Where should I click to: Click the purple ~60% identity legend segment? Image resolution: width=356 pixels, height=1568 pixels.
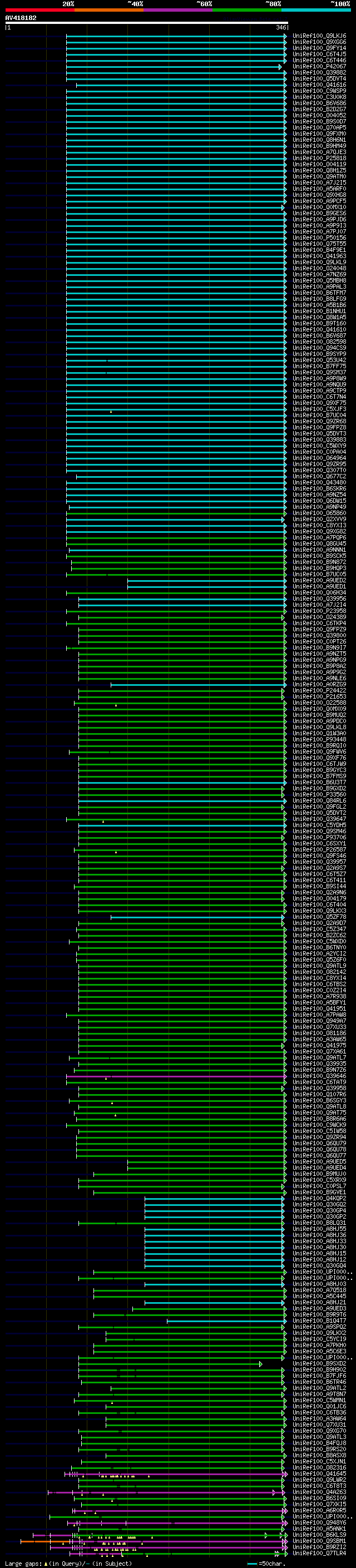pos(179,11)
